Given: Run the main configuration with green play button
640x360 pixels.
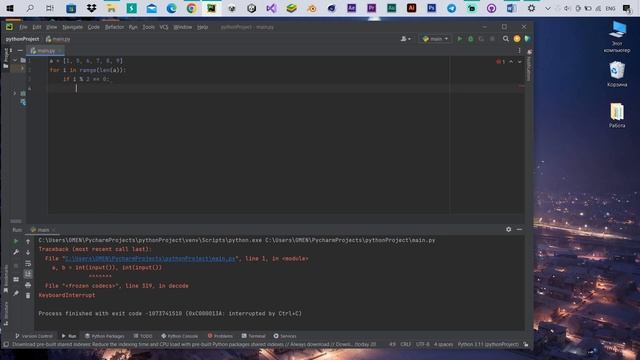Looking at the screenshot, I should 460,39.
